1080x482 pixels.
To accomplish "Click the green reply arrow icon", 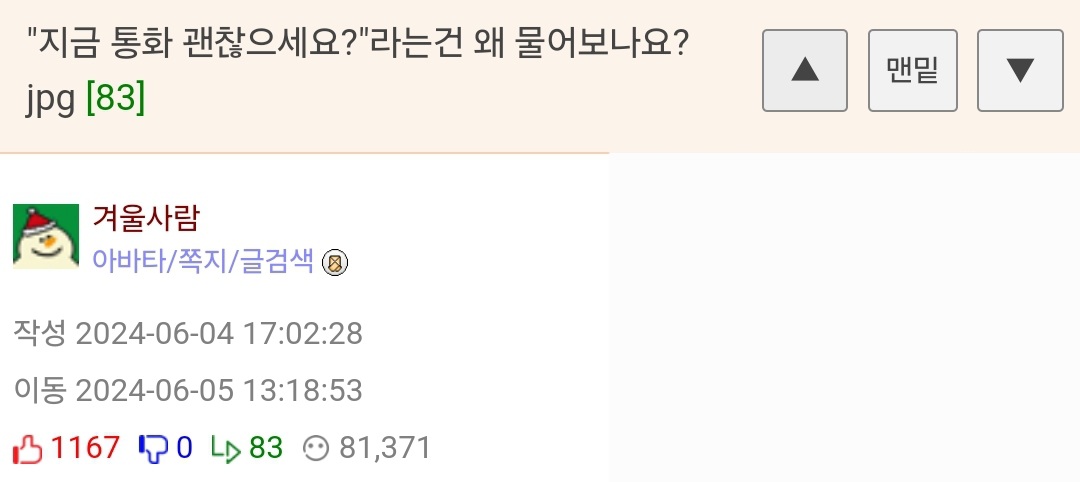I will click(x=226, y=449).
